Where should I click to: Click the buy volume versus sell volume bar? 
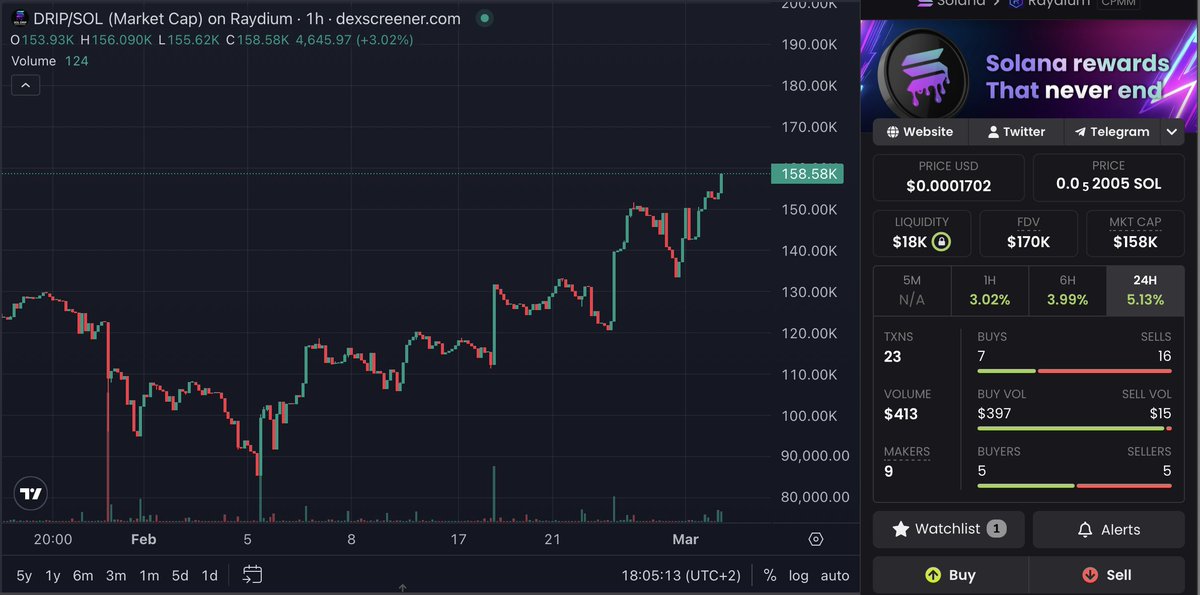pos(1074,429)
